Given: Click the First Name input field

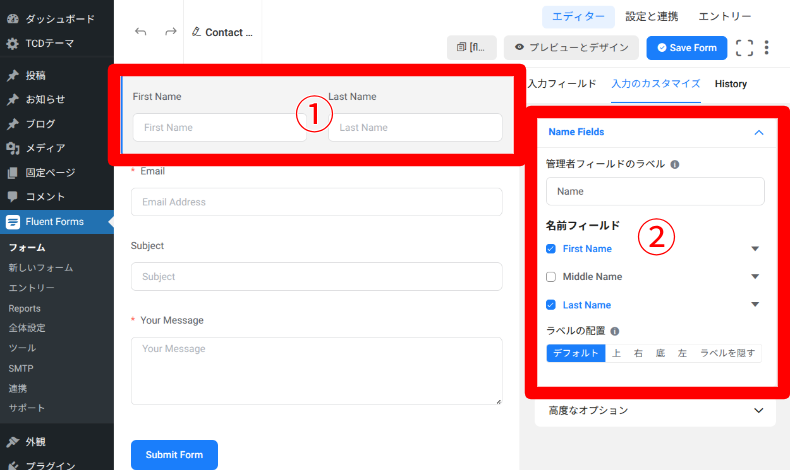Looking at the screenshot, I should (x=219, y=127).
